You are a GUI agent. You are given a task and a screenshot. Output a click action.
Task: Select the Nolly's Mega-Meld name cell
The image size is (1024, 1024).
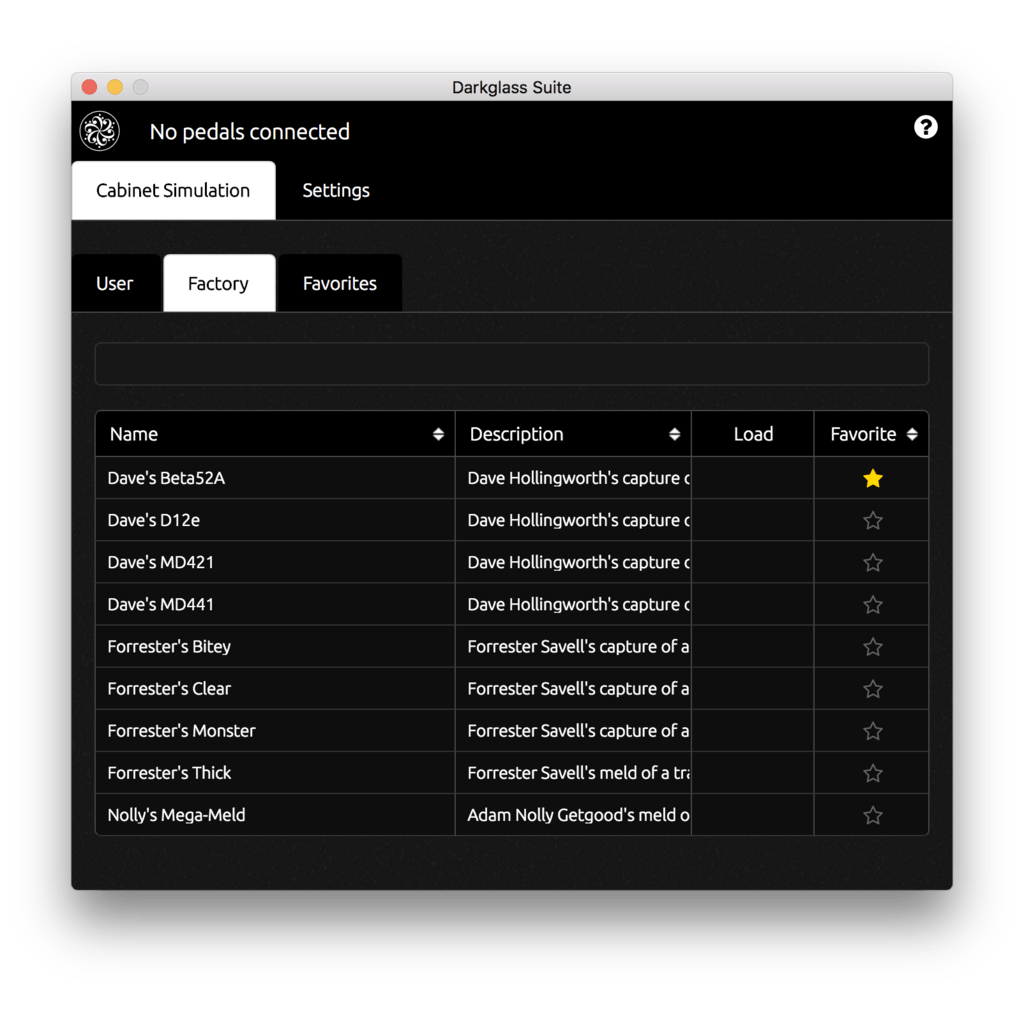176,815
